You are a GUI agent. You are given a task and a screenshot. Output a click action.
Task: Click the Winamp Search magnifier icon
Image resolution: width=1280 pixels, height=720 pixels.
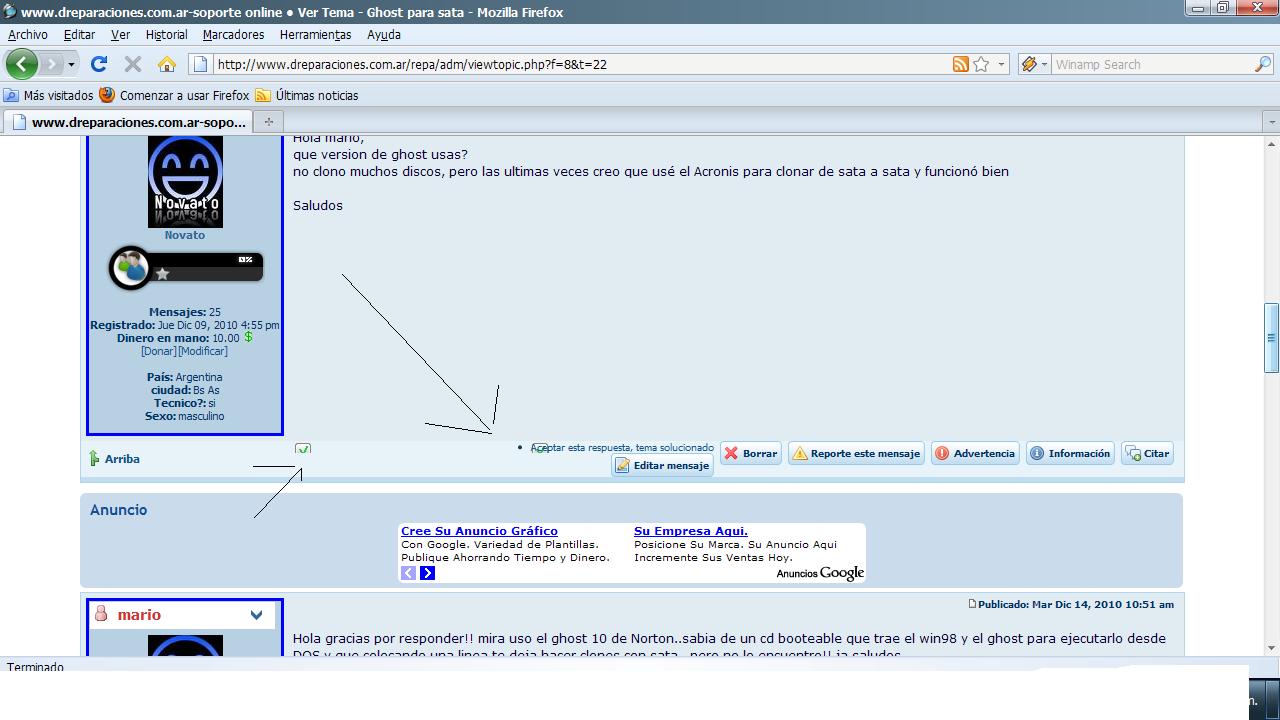tap(1263, 64)
